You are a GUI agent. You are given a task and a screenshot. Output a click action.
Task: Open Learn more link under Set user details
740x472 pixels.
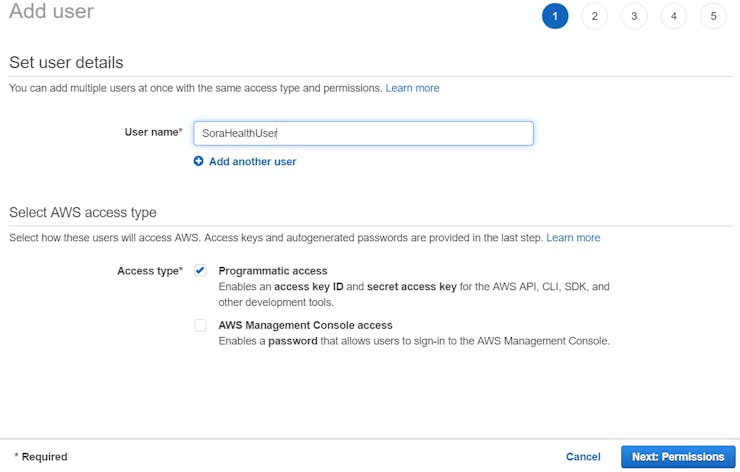[412, 88]
